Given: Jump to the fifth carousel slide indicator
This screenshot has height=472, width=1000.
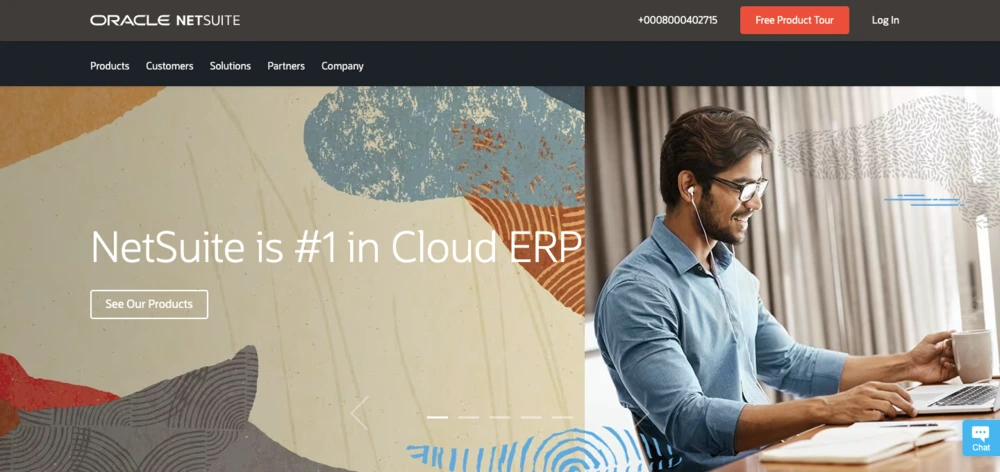Looking at the screenshot, I should click(562, 417).
